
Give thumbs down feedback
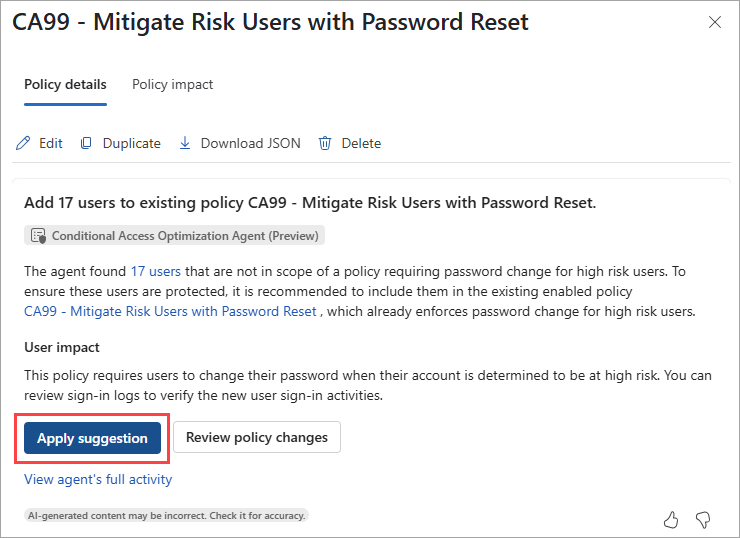pyautogui.click(x=703, y=519)
